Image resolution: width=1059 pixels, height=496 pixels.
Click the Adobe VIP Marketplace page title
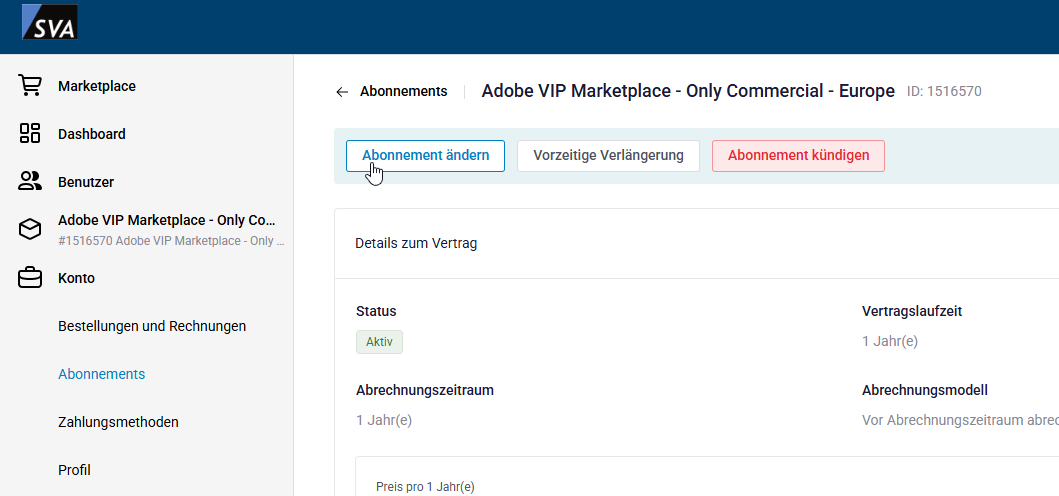pyautogui.click(x=688, y=91)
